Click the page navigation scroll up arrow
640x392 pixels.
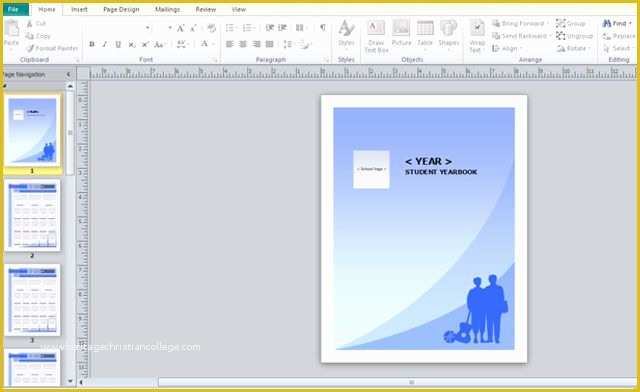click(x=70, y=86)
